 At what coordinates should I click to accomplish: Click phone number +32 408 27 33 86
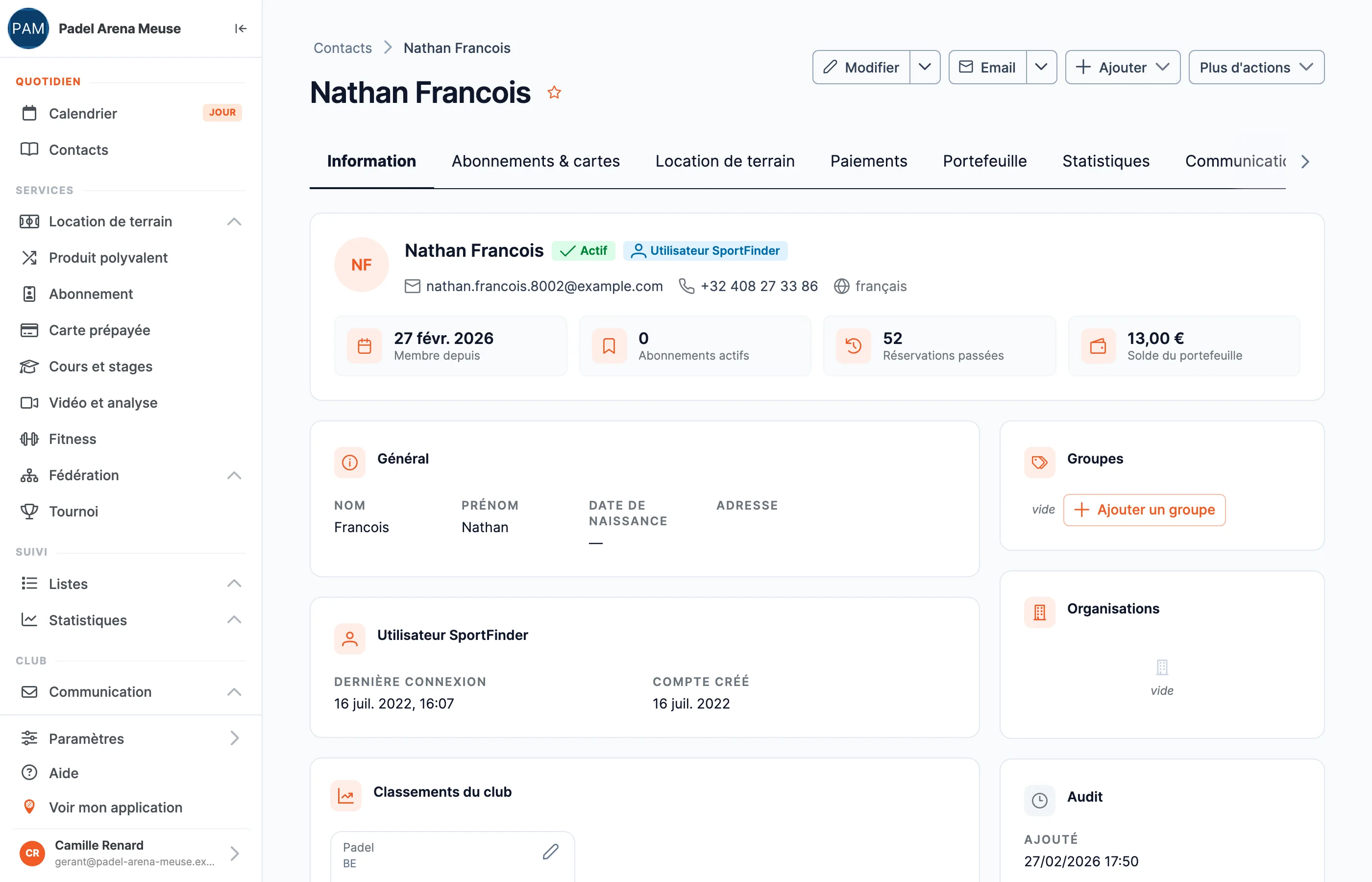click(759, 286)
